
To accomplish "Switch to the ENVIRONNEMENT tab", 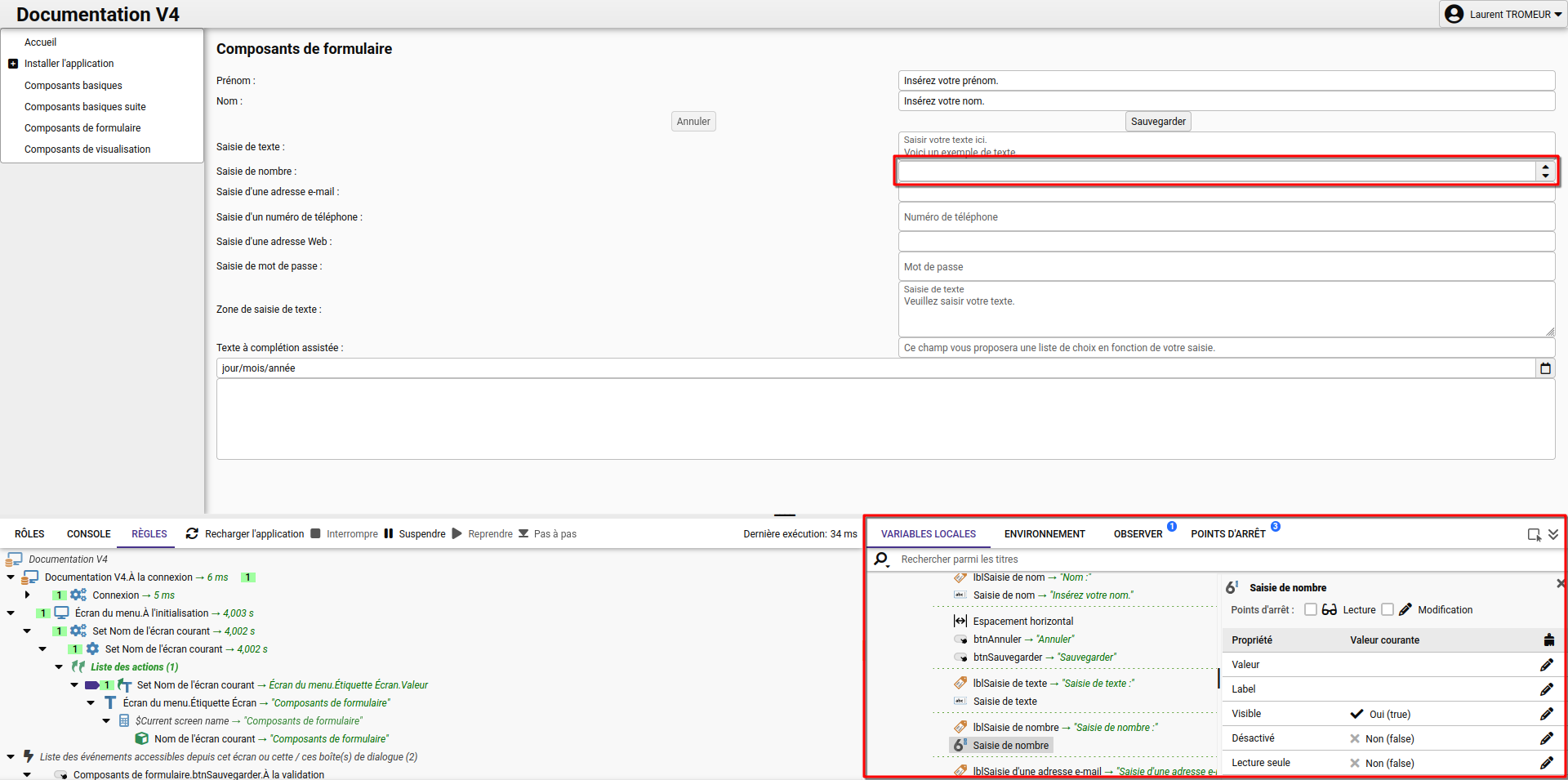I will (x=1045, y=534).
